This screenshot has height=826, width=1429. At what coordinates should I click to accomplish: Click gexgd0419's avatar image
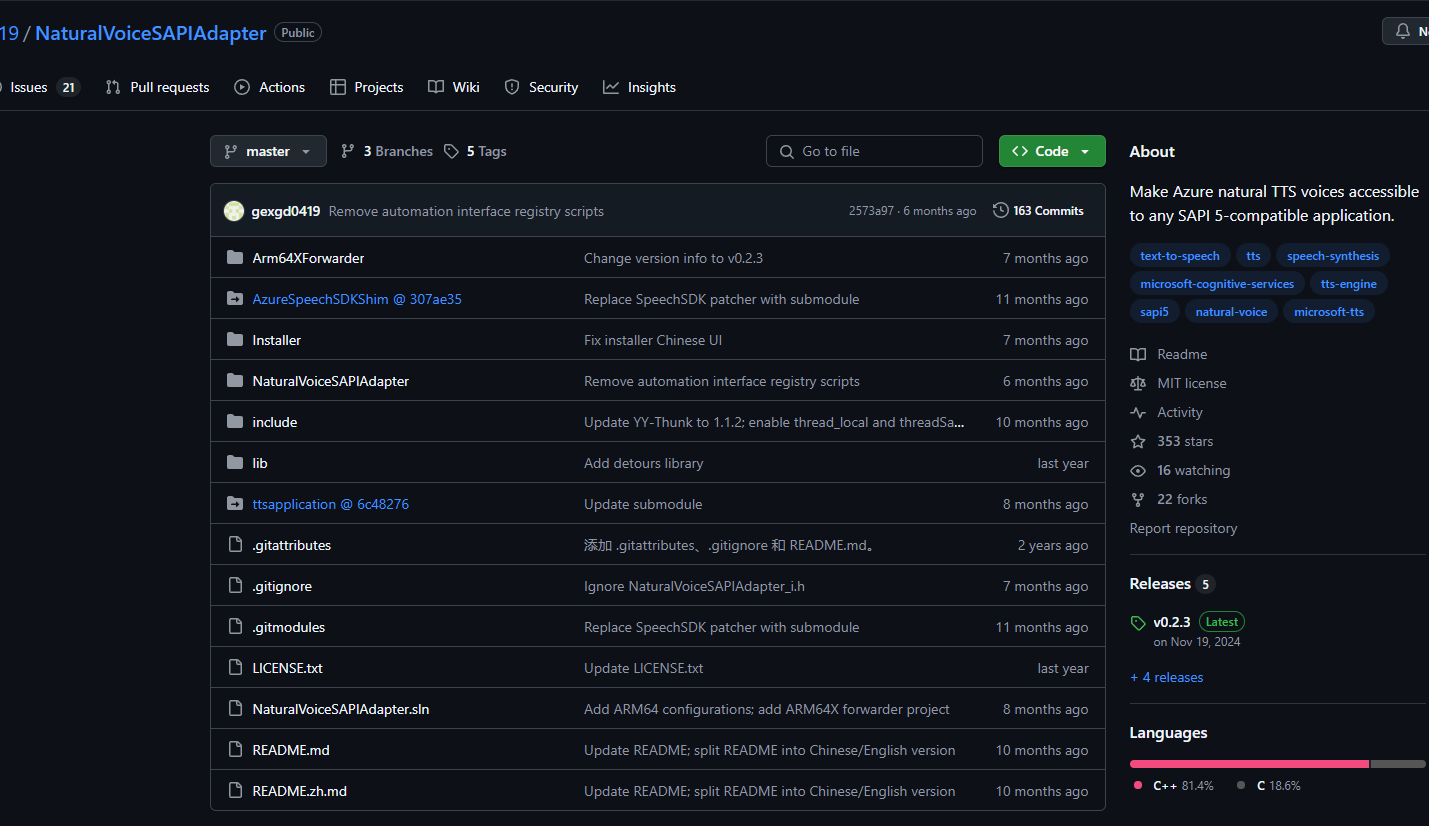pos(234,211)
